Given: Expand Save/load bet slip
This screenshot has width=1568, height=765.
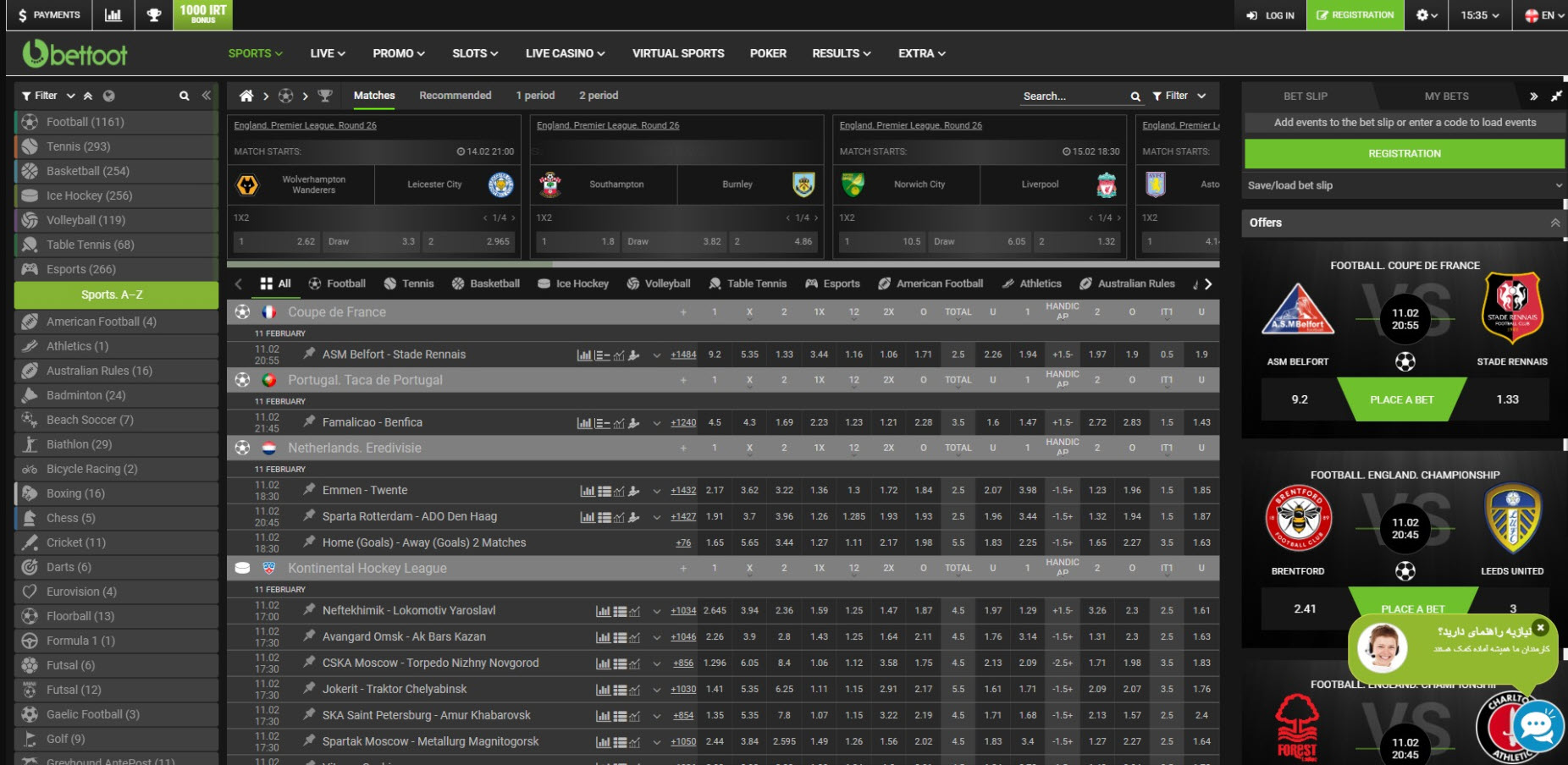Looking at the screenshot, I should pos(1404,185).
